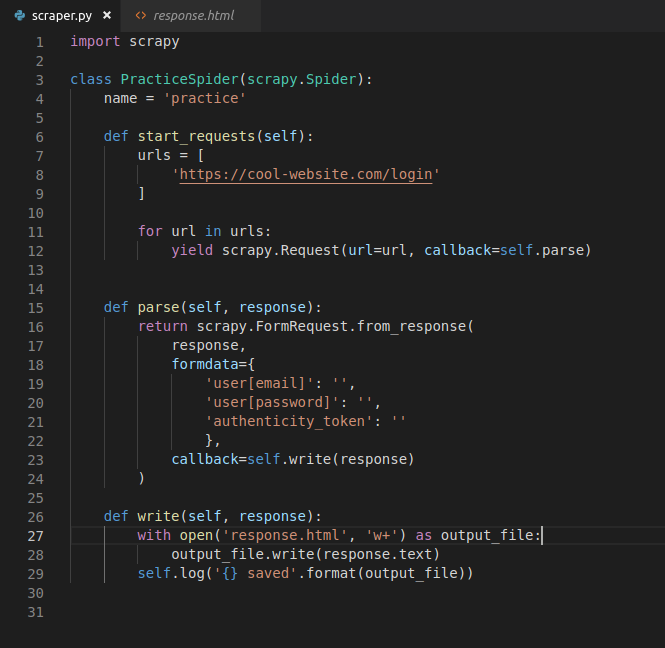Click the class name PracticeSpider

(x=179, y=79)
